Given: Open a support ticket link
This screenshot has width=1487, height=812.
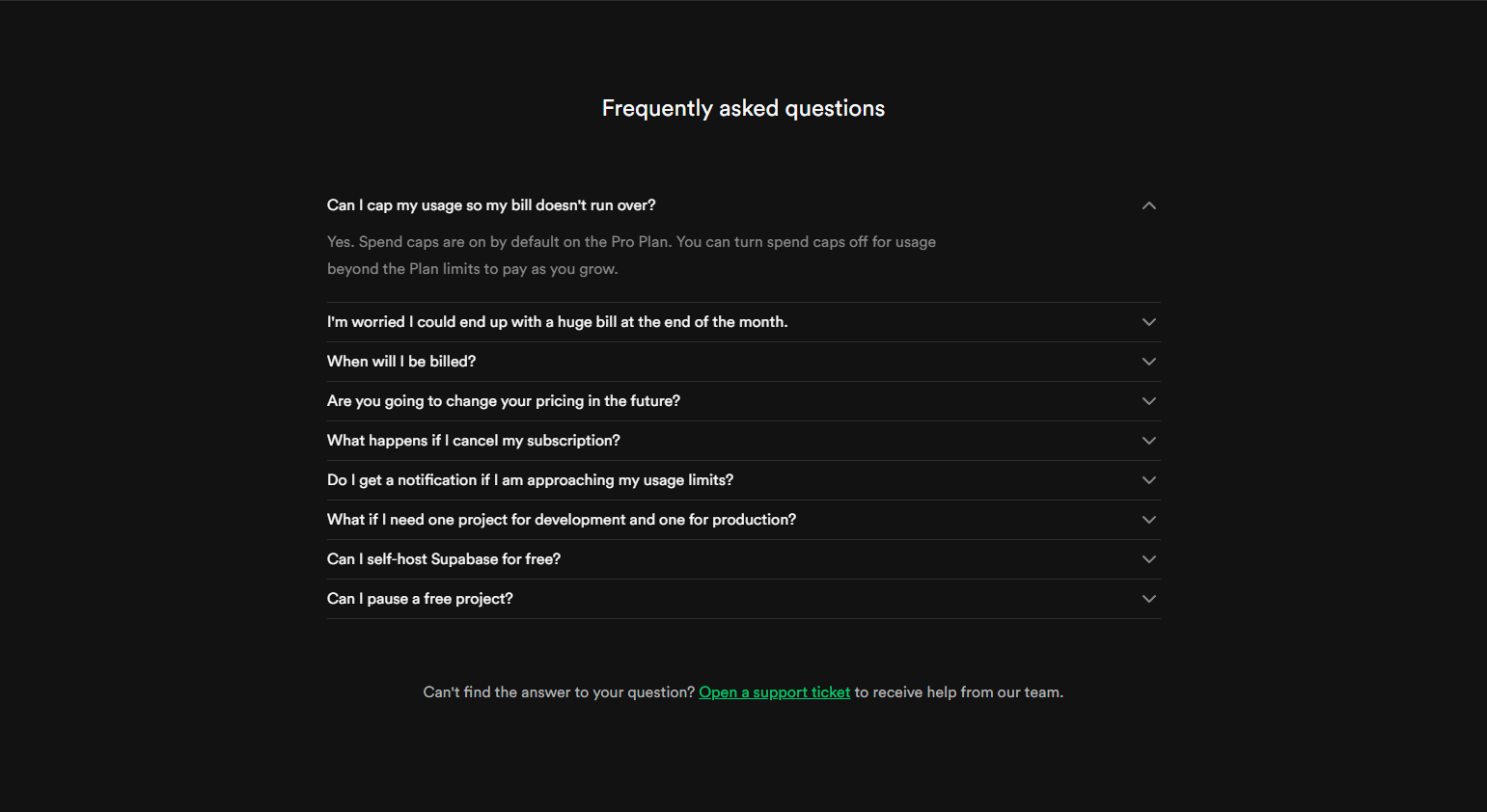Looking at the screenshot, I should click(x=774, y=691).
